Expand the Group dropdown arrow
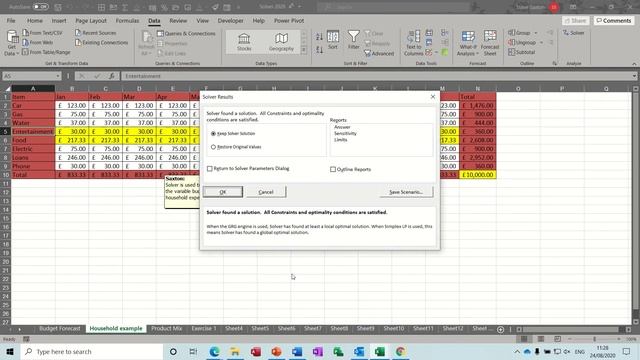Viewport: 640px width, 360px height. click(536, 33)
